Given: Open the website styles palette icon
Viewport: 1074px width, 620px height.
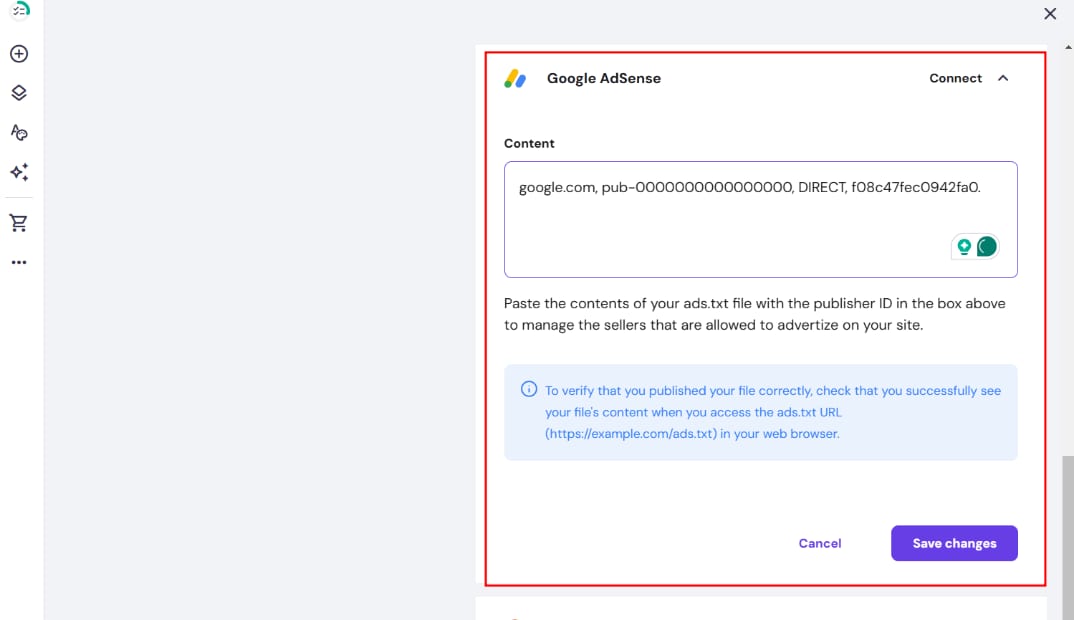Looking at the screenshot, I should coord(18,132).
